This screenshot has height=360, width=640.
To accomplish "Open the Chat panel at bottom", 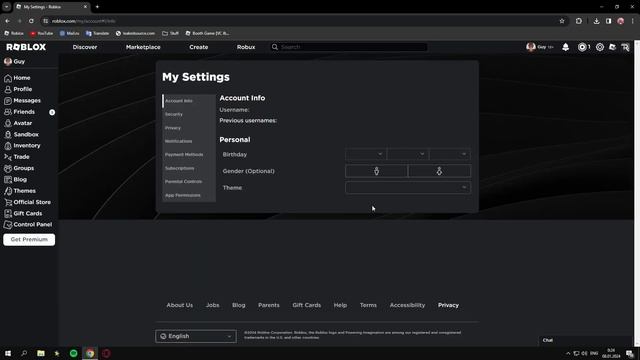I will point(586,340).
